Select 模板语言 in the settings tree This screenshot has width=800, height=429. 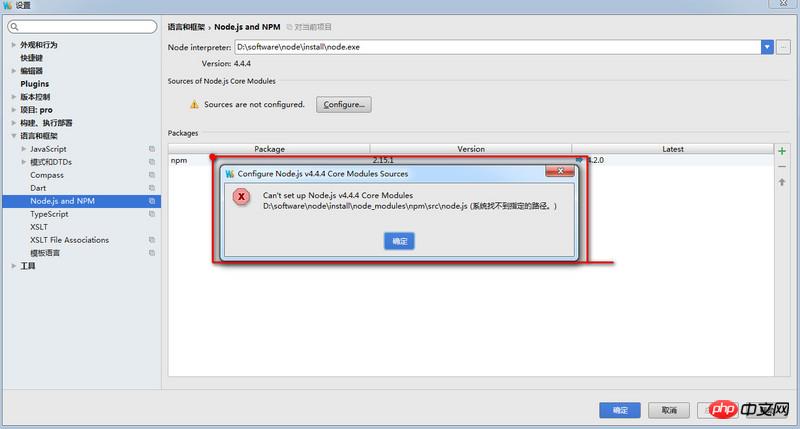tap(45, 253)
